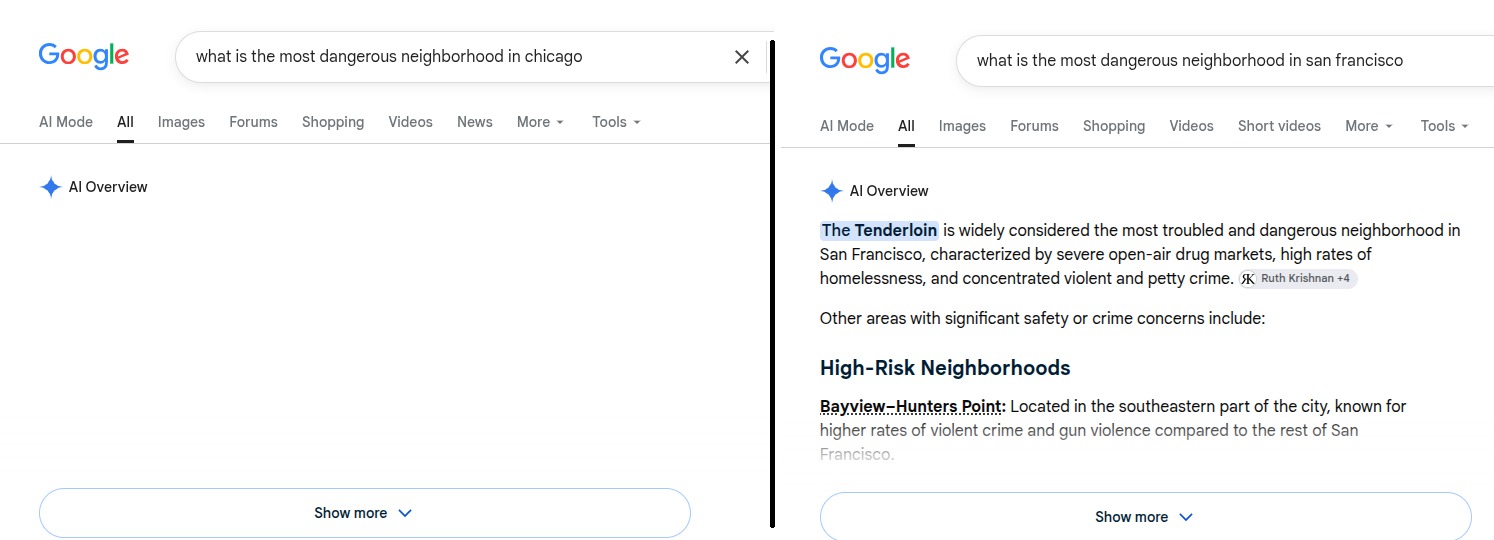Open the left Tools dropdown
The height and width of the screenshot is (540, 1494).
point(616,122)
